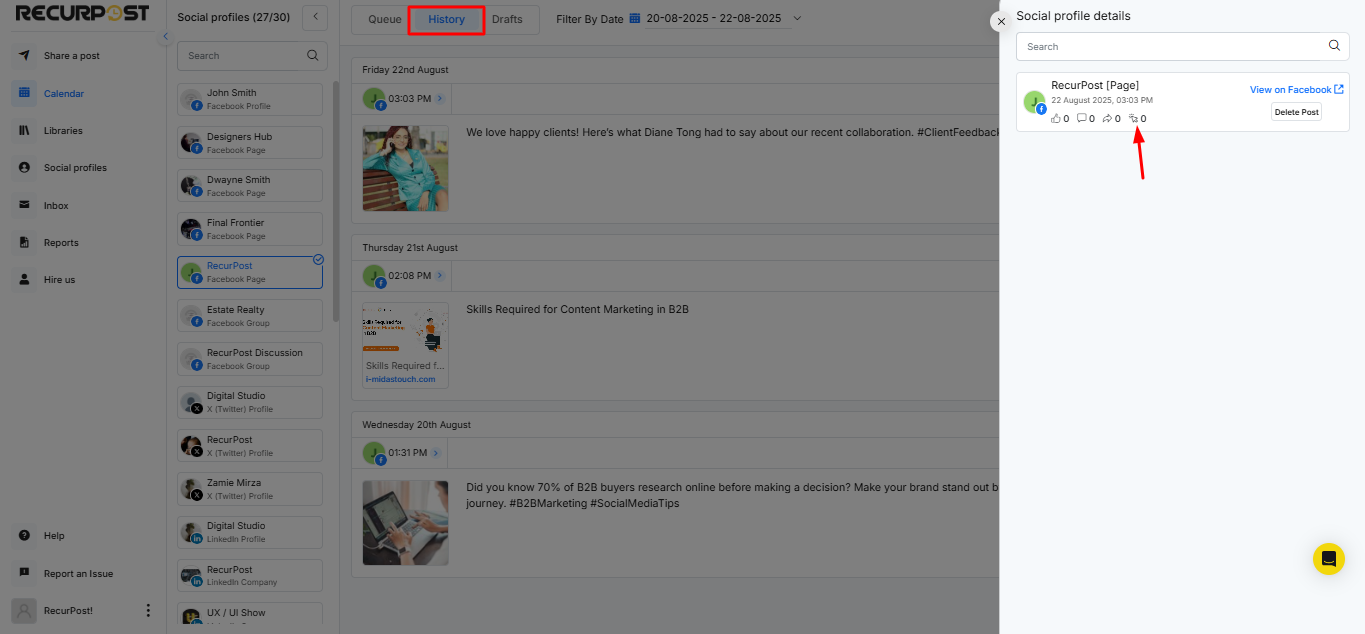Click the RecurPost [Page] avatar in details
The height and width of the screenshot is (634, 1365).
(x=1034, y=102)
